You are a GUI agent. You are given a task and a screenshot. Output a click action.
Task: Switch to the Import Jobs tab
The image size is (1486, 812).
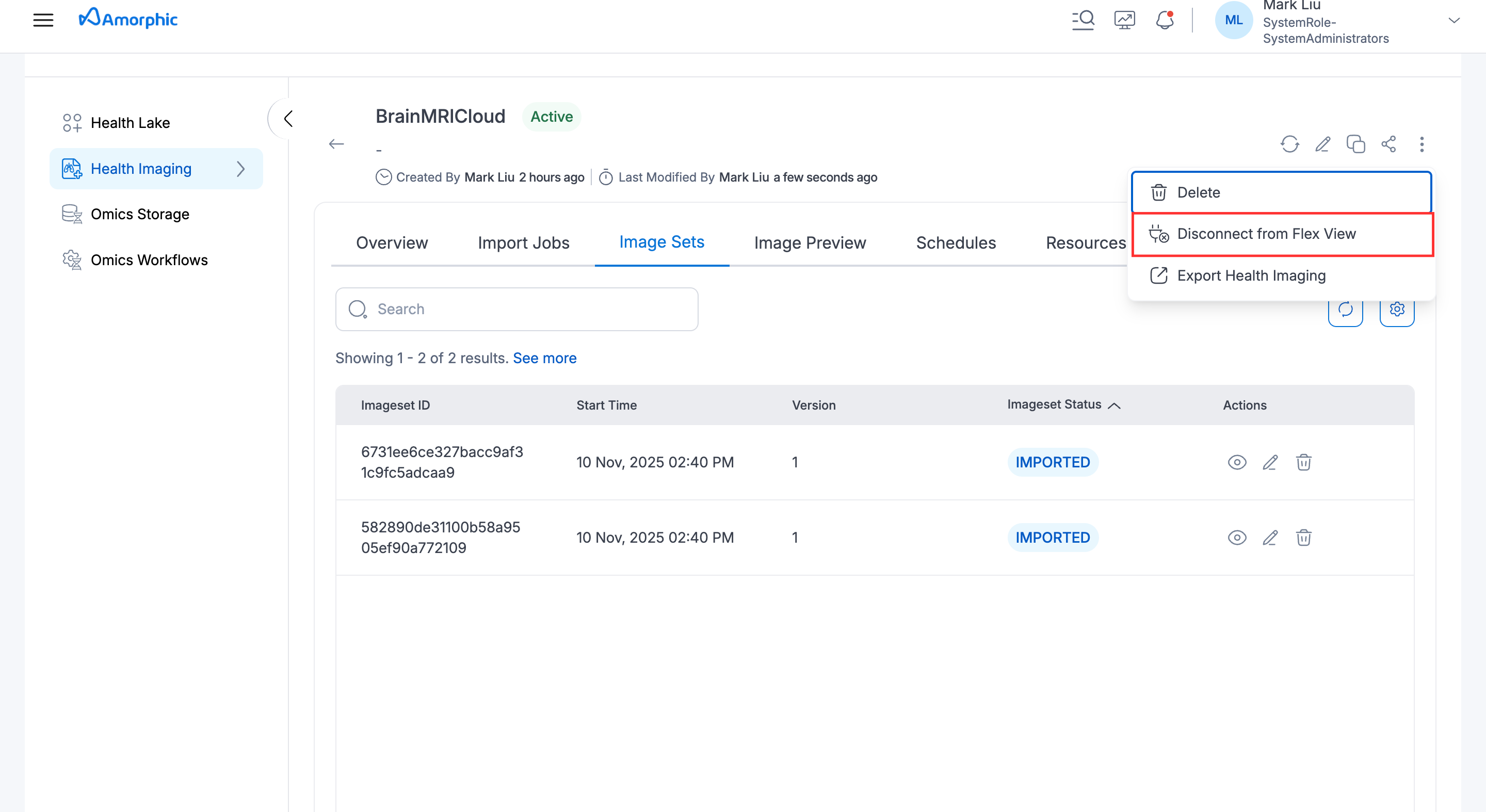coord(523,243)
